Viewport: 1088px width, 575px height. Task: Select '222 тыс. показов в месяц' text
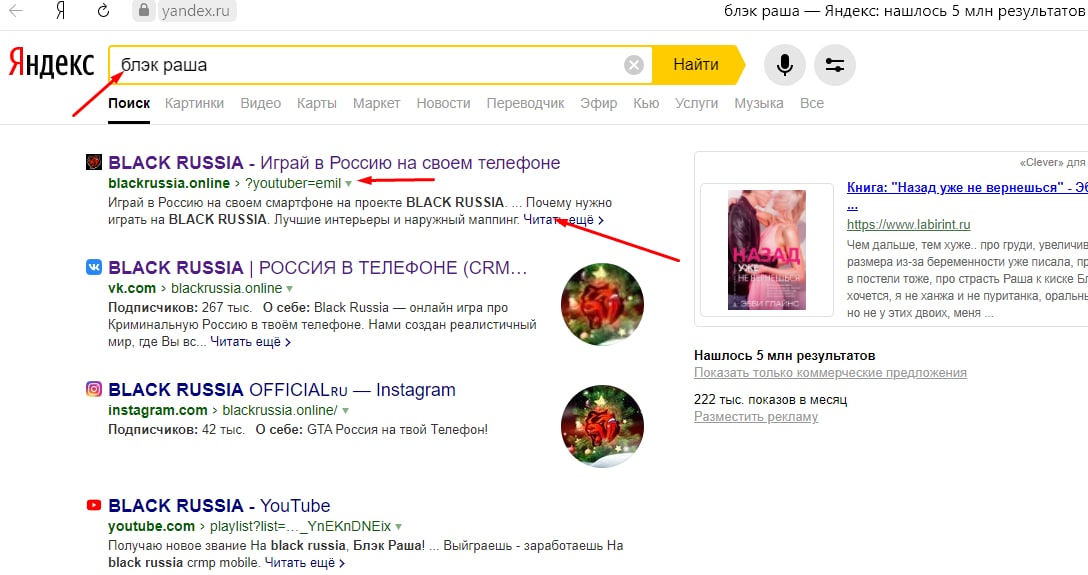tap(770, 400)
